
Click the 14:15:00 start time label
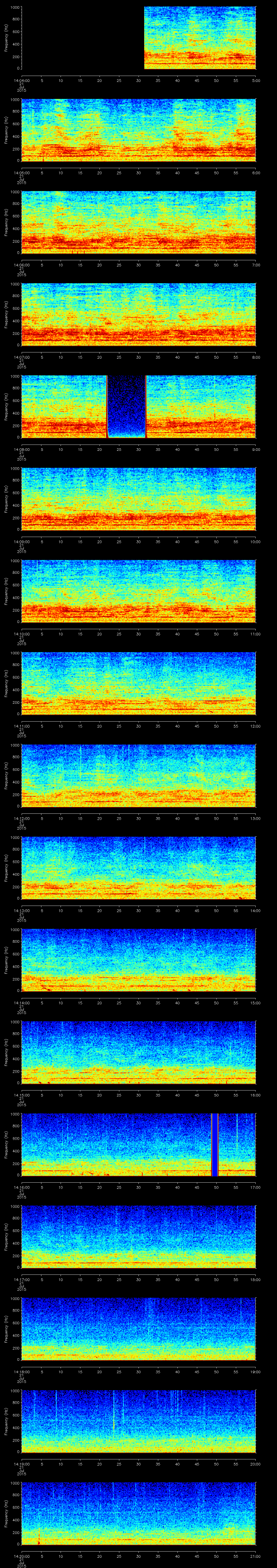[21, 1095]
